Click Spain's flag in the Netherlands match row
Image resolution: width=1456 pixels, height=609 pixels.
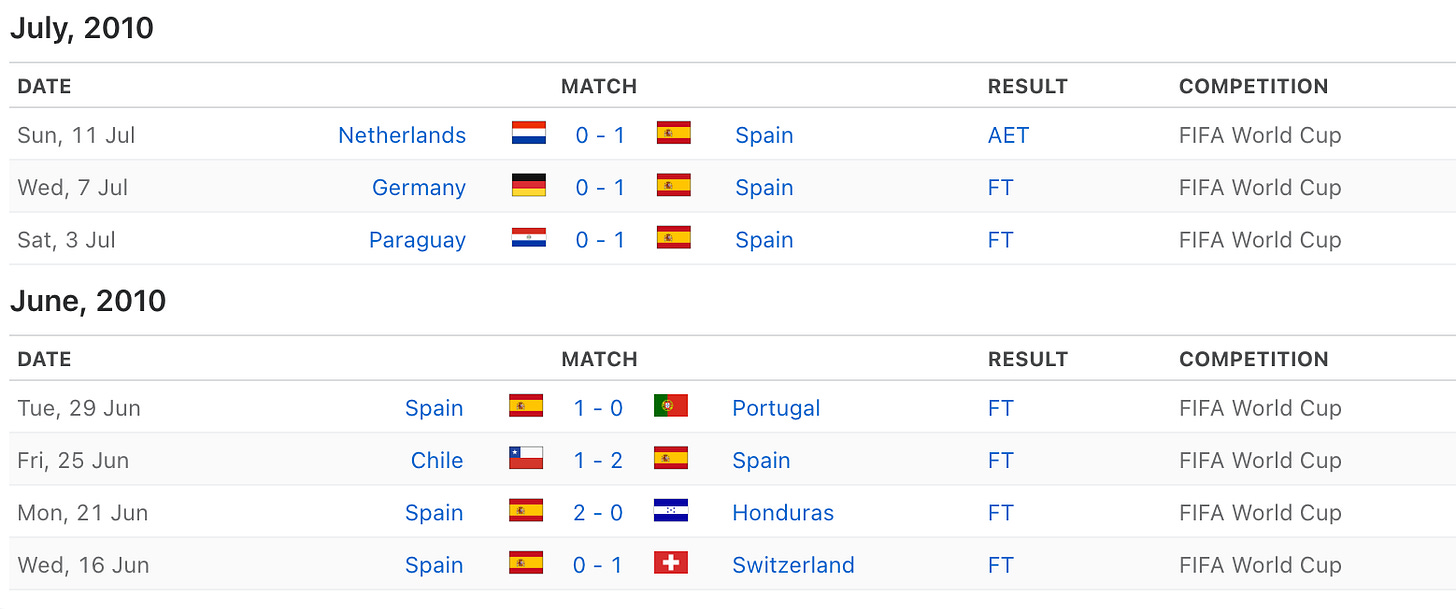tap(674, 134)
